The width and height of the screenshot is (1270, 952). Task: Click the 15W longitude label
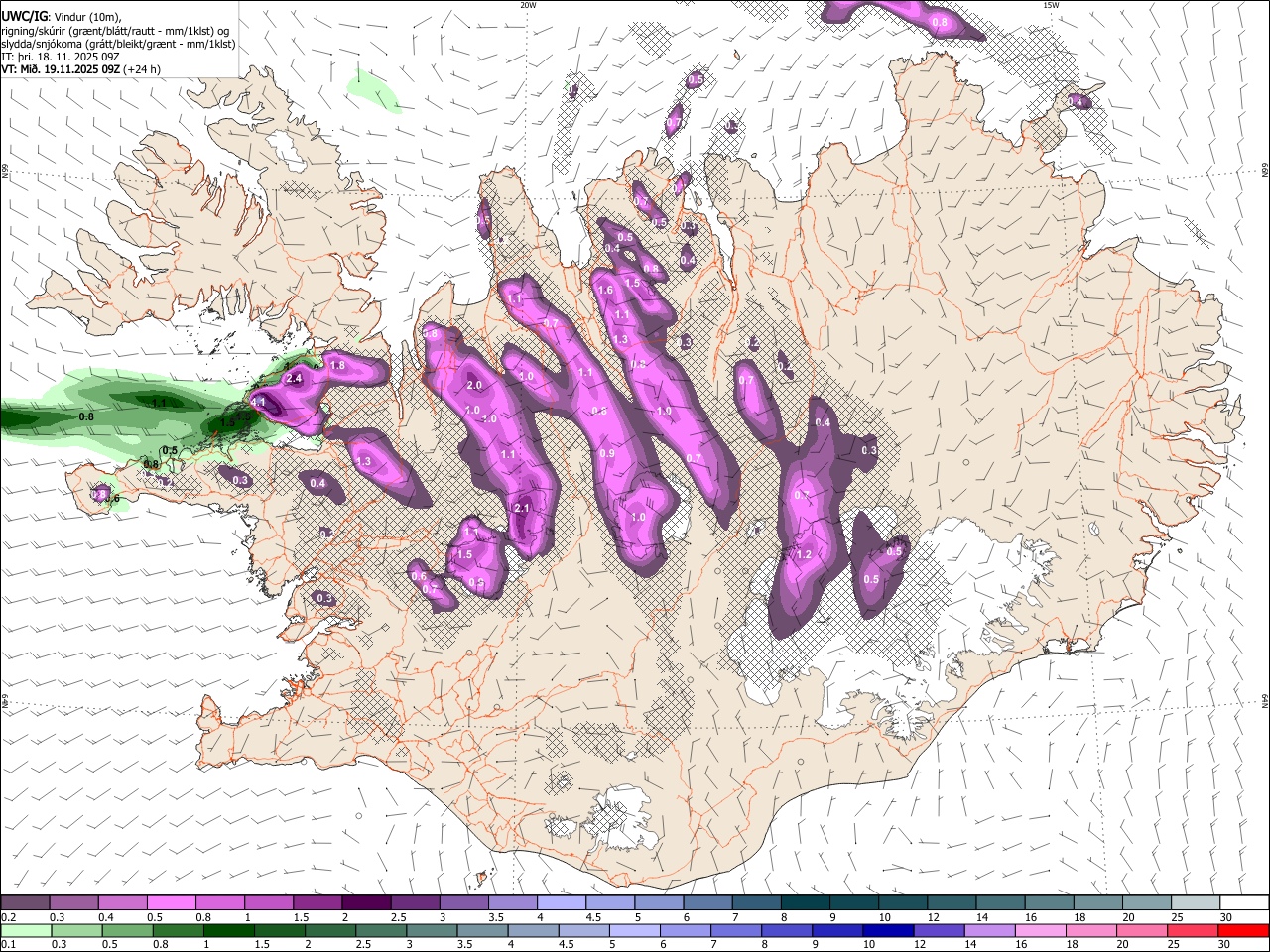[1051, 5]
